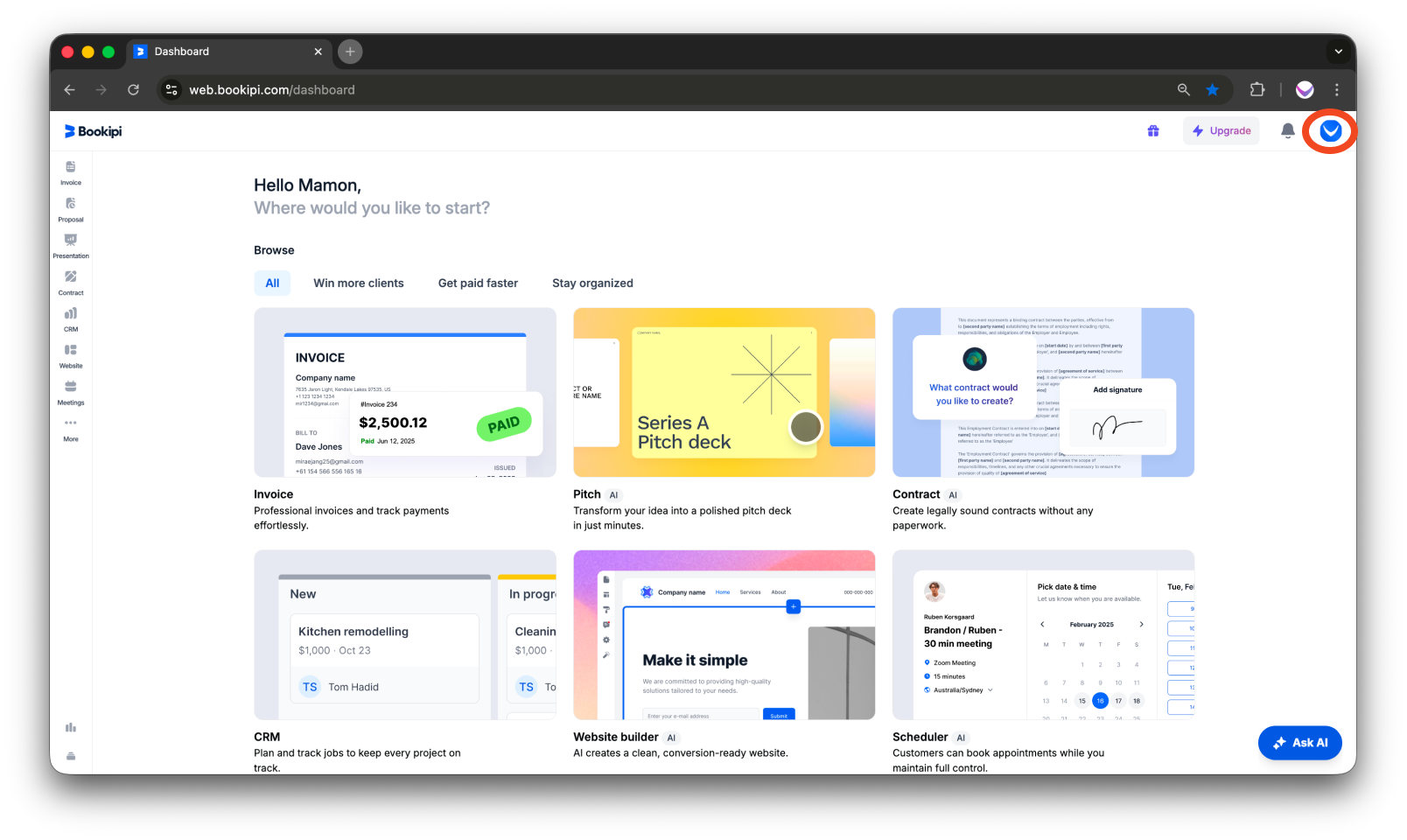Open the gift rewards icon in the header
This screenshot has width=1407, height=840.
coord(1152,130)
